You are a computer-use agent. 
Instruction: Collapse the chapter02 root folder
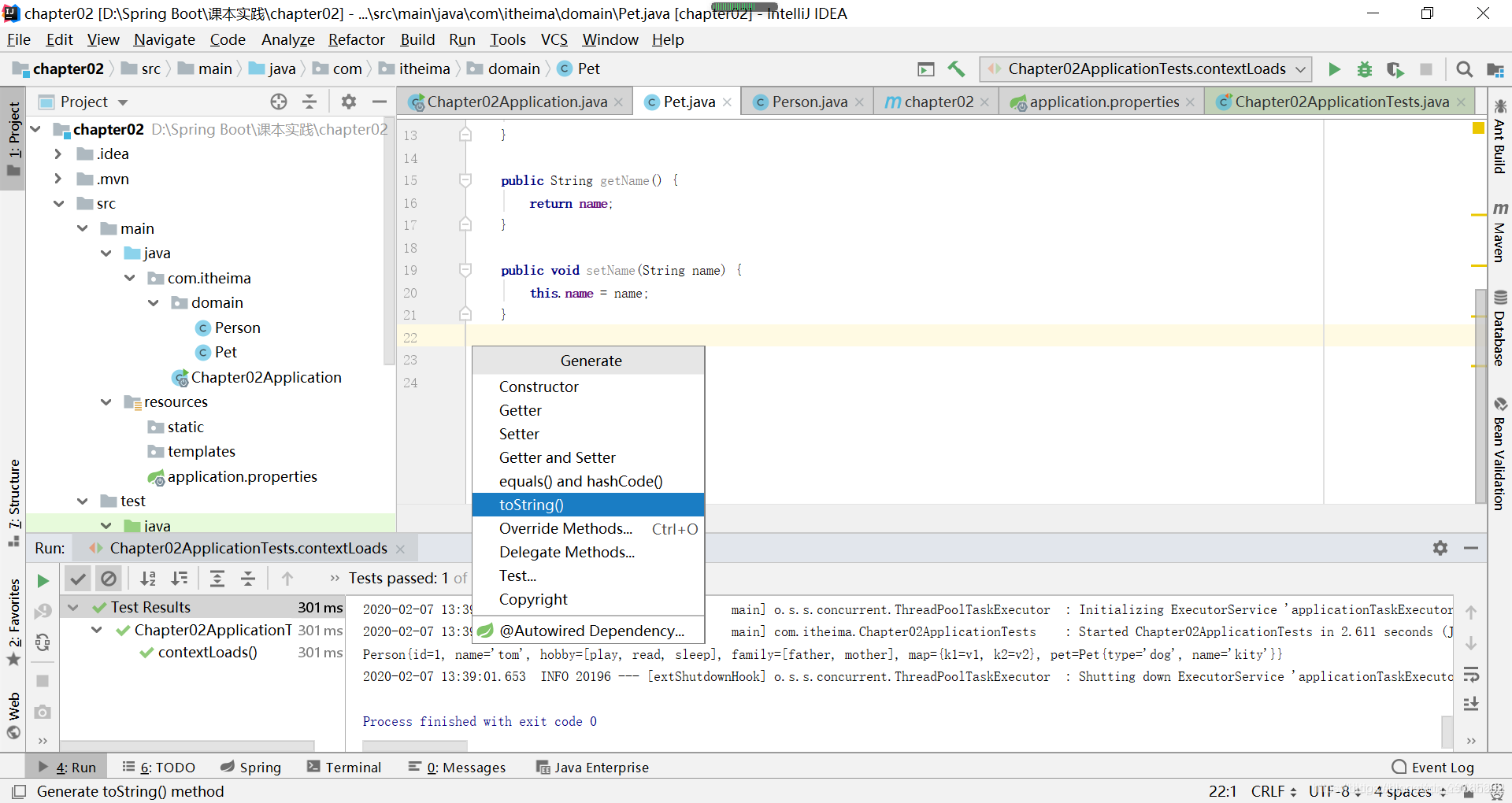click(35, 129)
